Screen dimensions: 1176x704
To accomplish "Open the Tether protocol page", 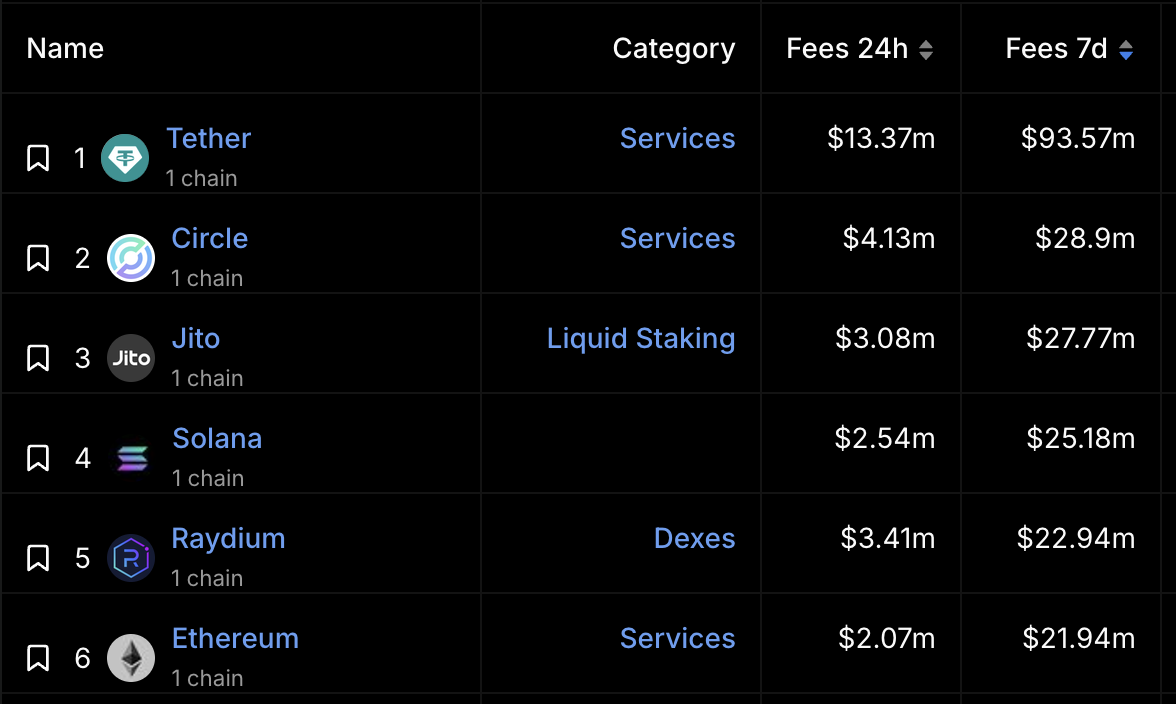I will pyautogui.click(x=208, y=138).
